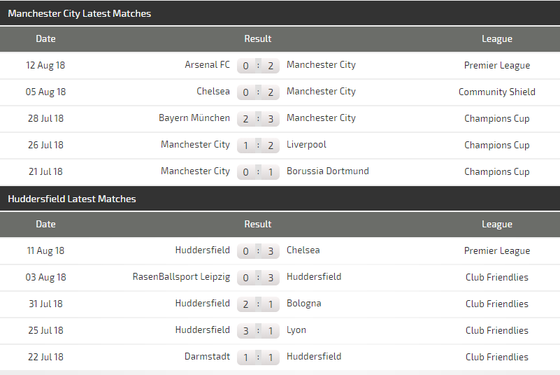
Task: Click the Huddersfield Latest Matches header
Action: pyautogui.click(x=72, y=199)
